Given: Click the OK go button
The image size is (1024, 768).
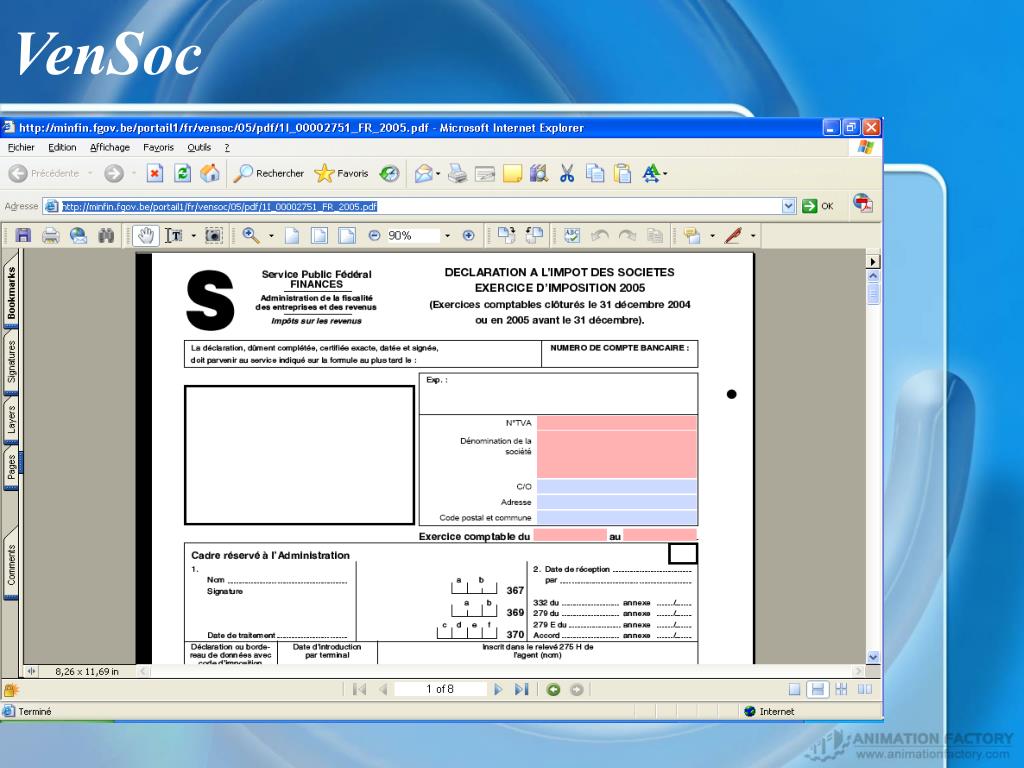Looking at the screenshot, I should coord(818,206).
